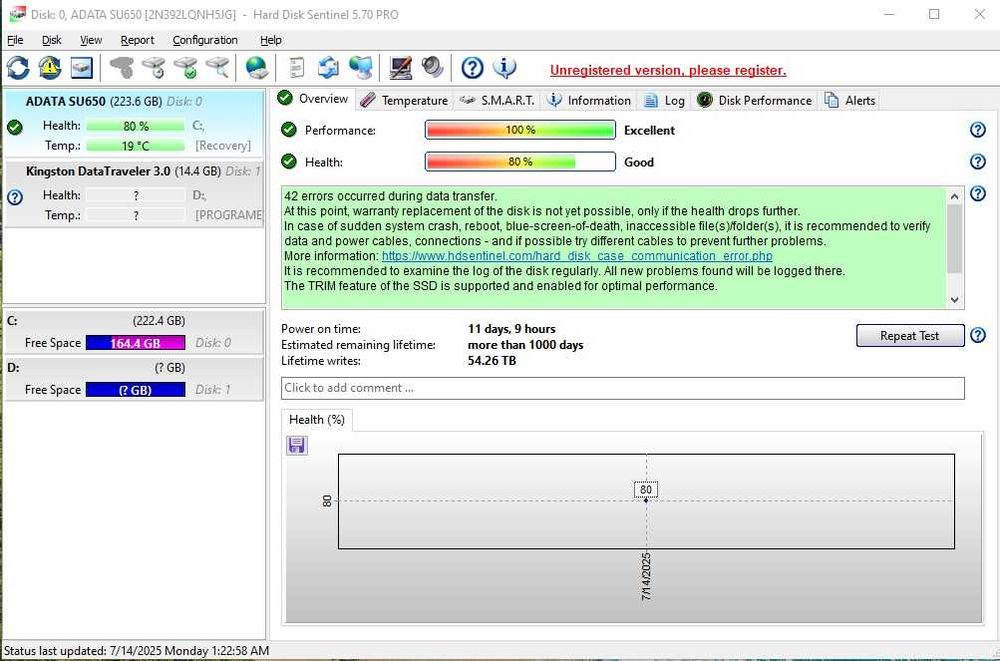Click the blue Refresh arrows toolbar icon
Image resolution: width=1000 pixels, height=661 pixels.
[18, 68]
